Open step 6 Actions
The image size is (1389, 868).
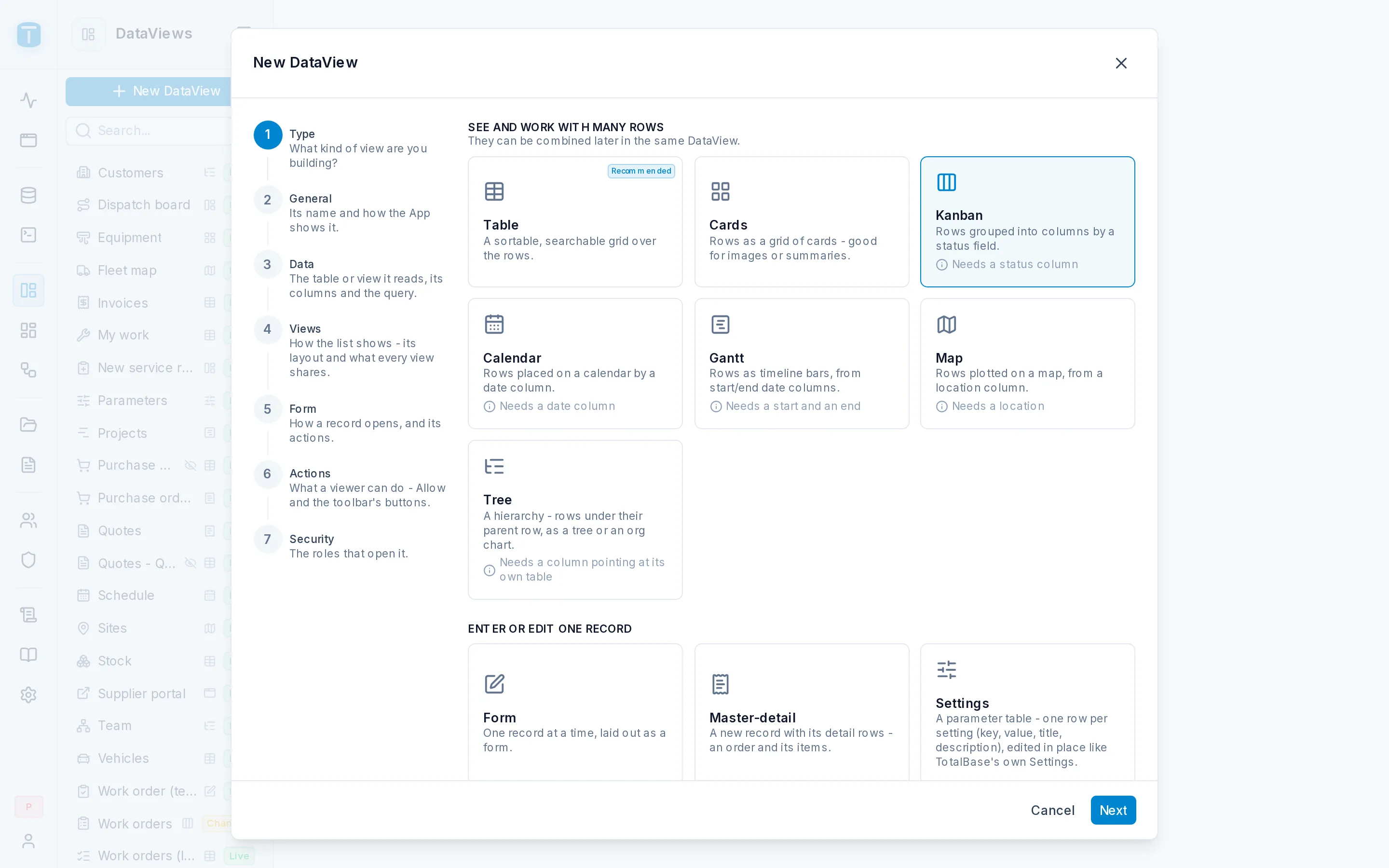[350, 488]
